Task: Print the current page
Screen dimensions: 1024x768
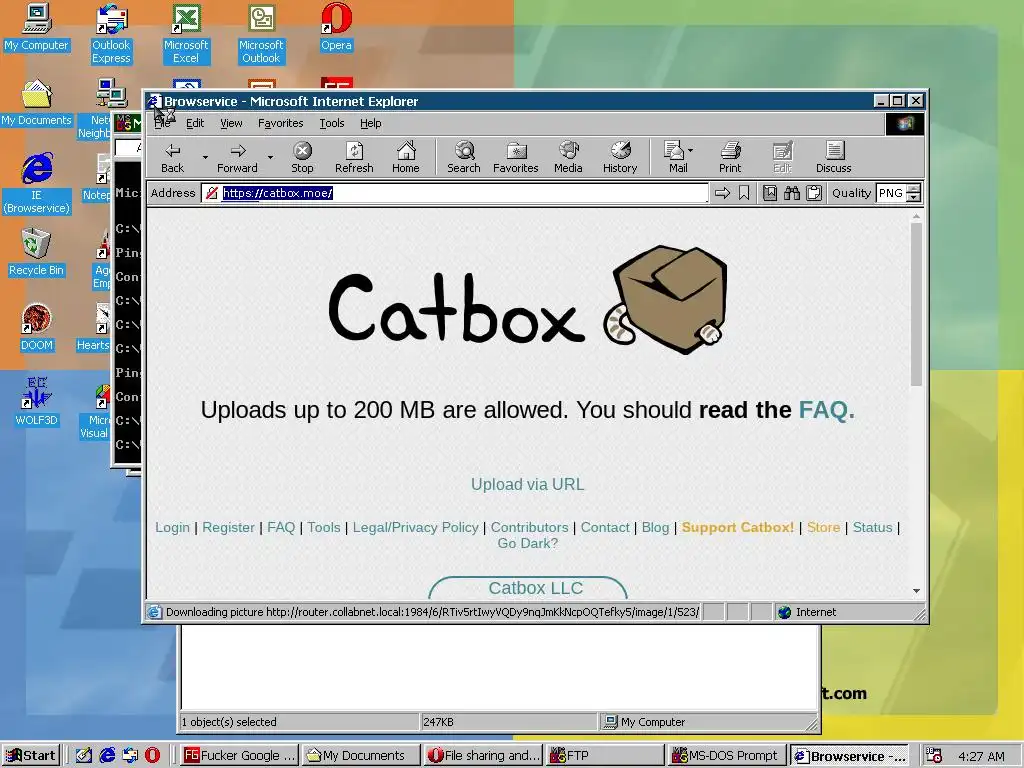Action: [x=730, y=158]
